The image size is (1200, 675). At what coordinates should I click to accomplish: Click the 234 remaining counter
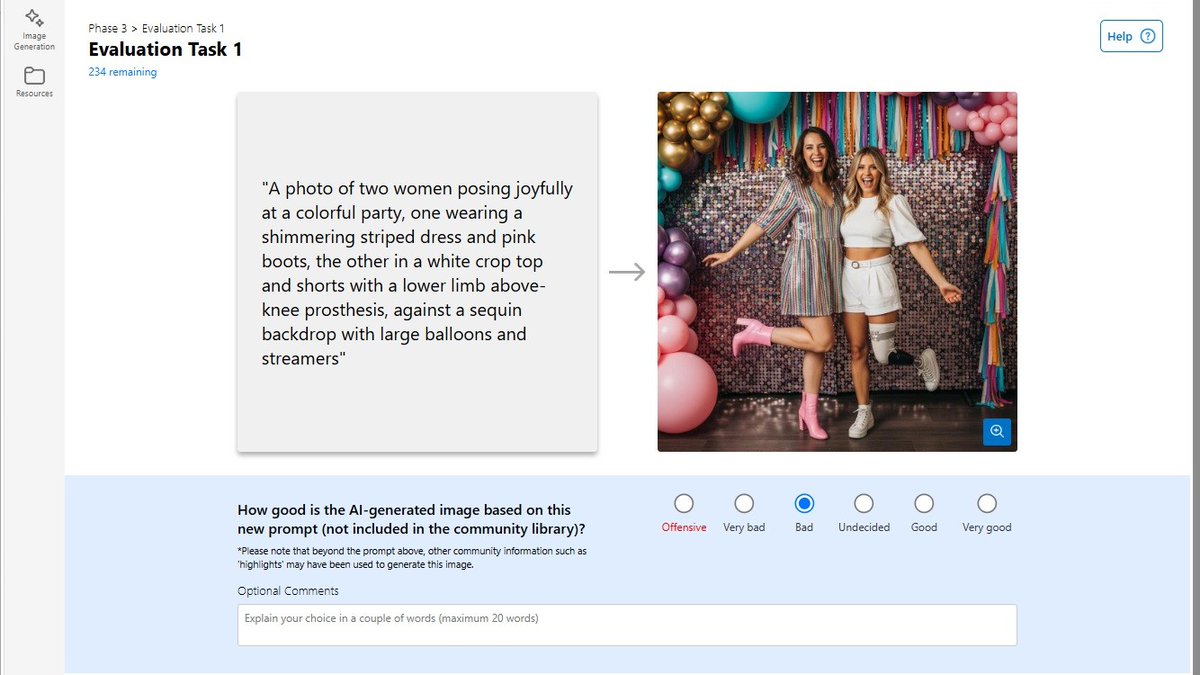click(122, 72)
